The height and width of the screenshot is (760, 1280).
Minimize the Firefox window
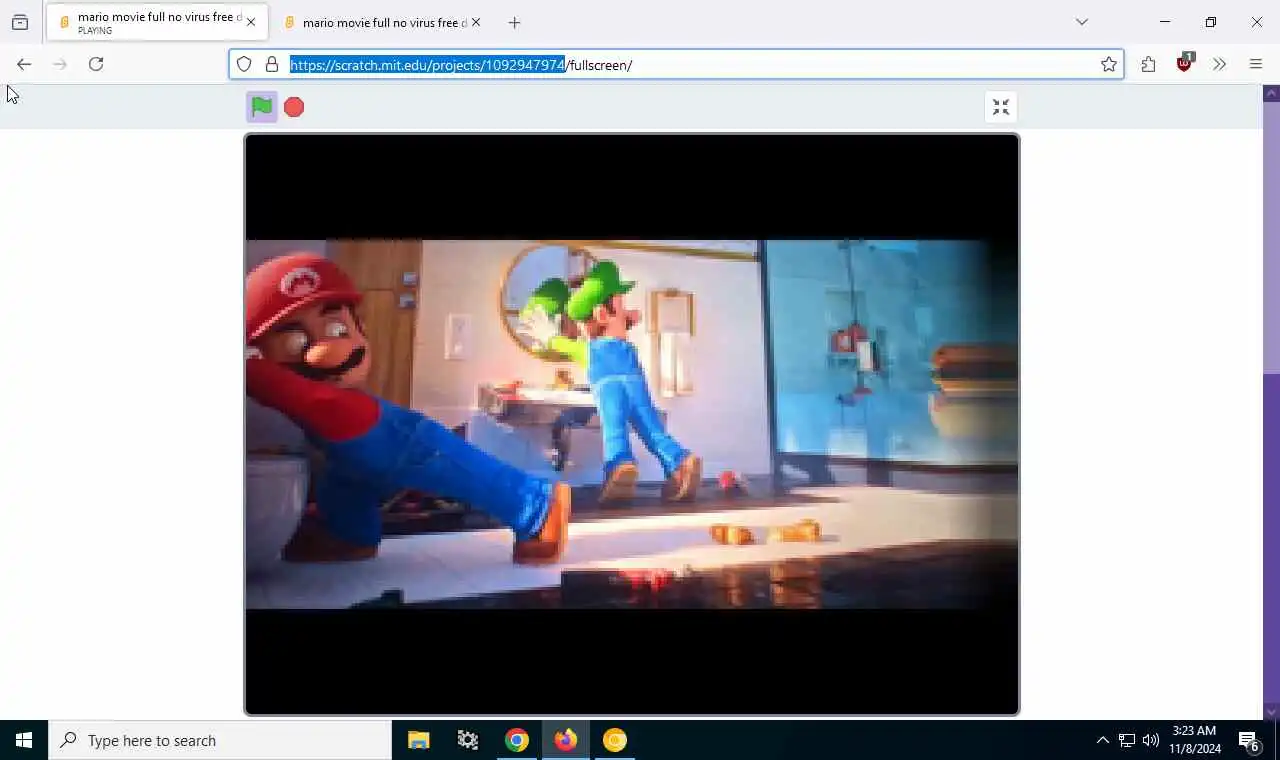click(1165, 22)
